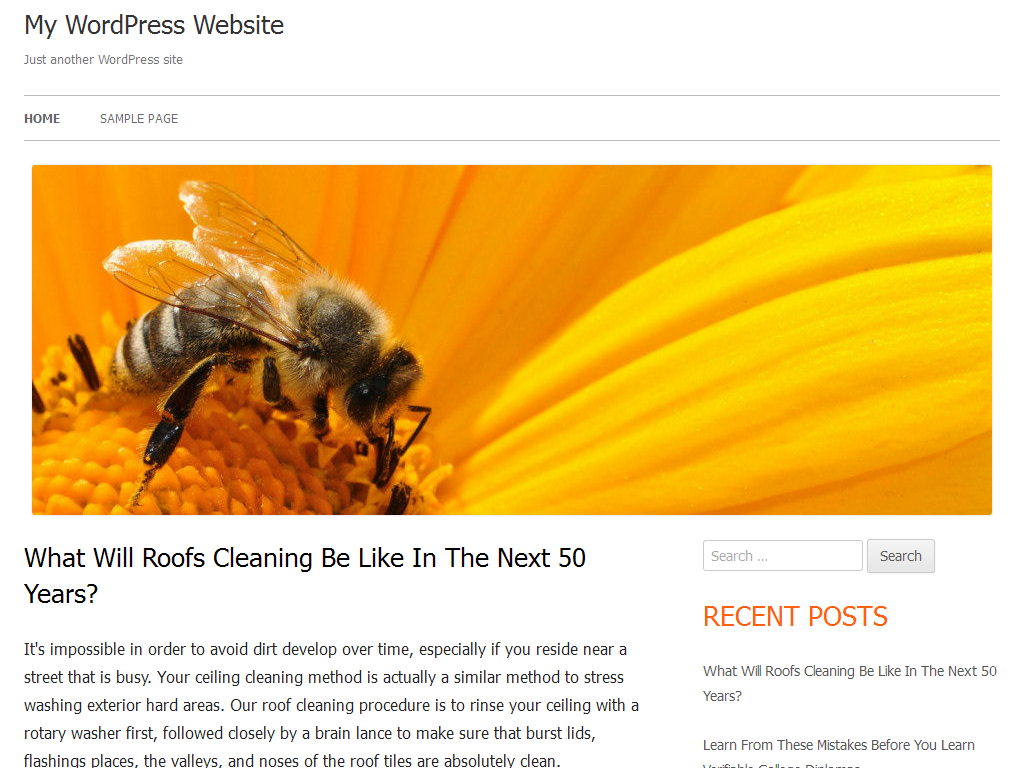Open the recent post link about Roofs Cleaning

850,683
